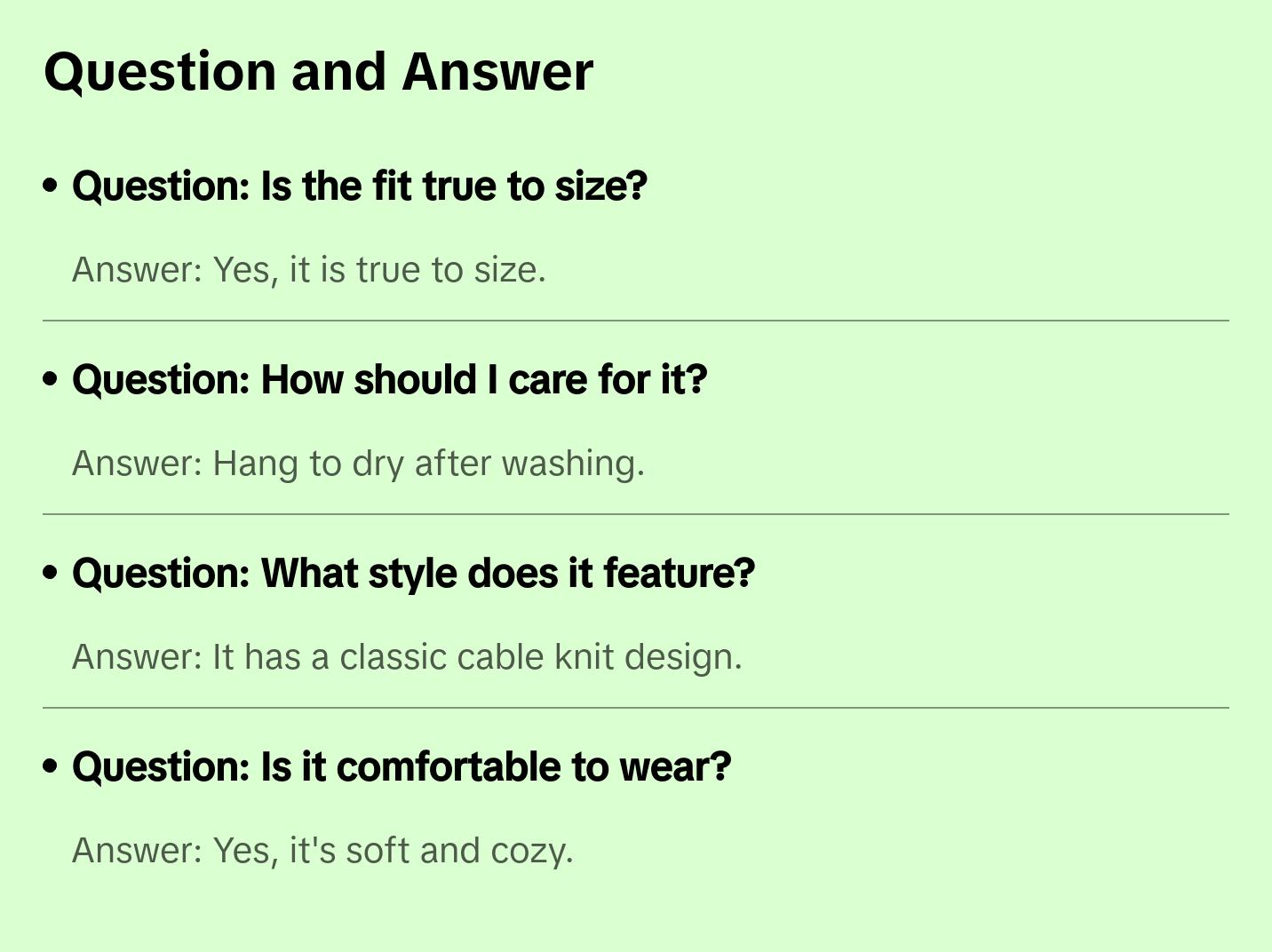Screen dimensions: 1272x952
Task: Click the word 'Answer' in the page heading
Action: pos(497,73)
